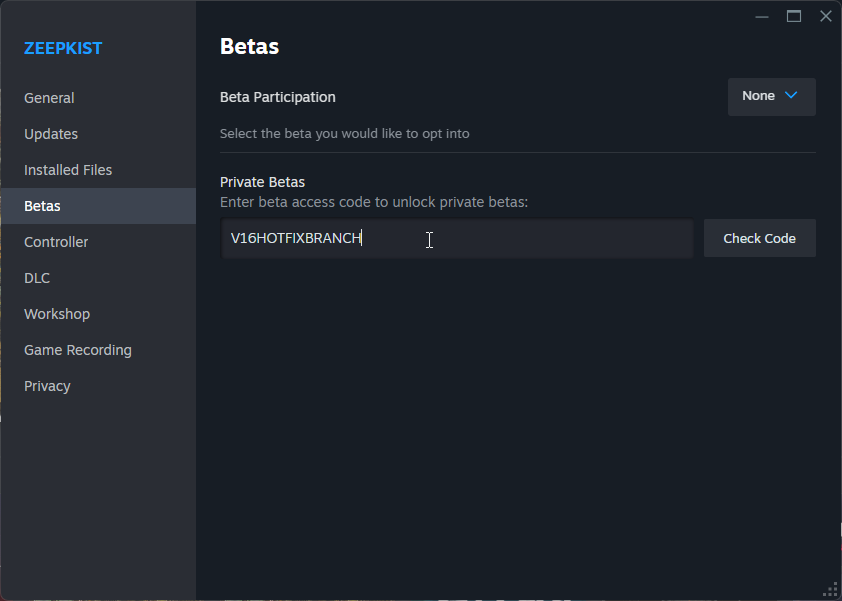Open the Controller settings page
842x601 pixels.
56,242
